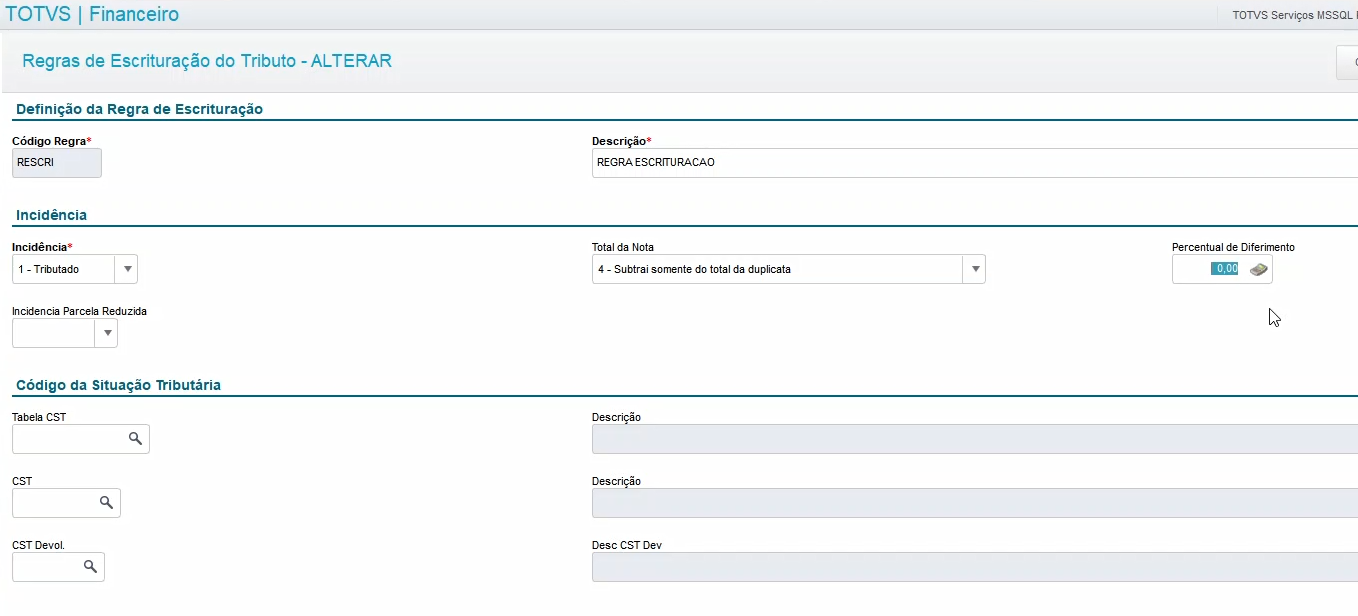Click the 'TOTVS | Financeiro' title

[x=92, y=14]
